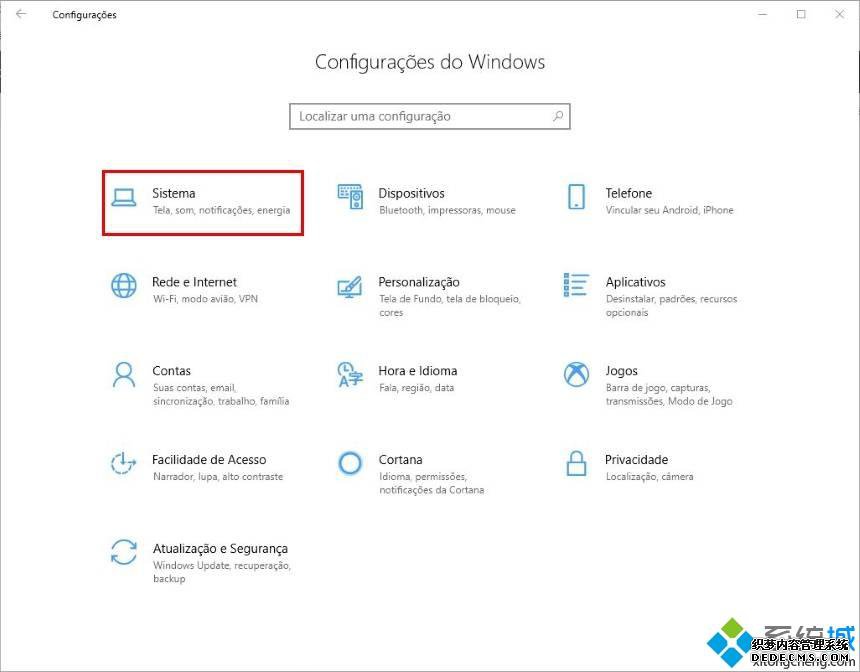This screenshot has width=860, height=672.
Task: Maximize the Configurações window
Action: [801, 14]
